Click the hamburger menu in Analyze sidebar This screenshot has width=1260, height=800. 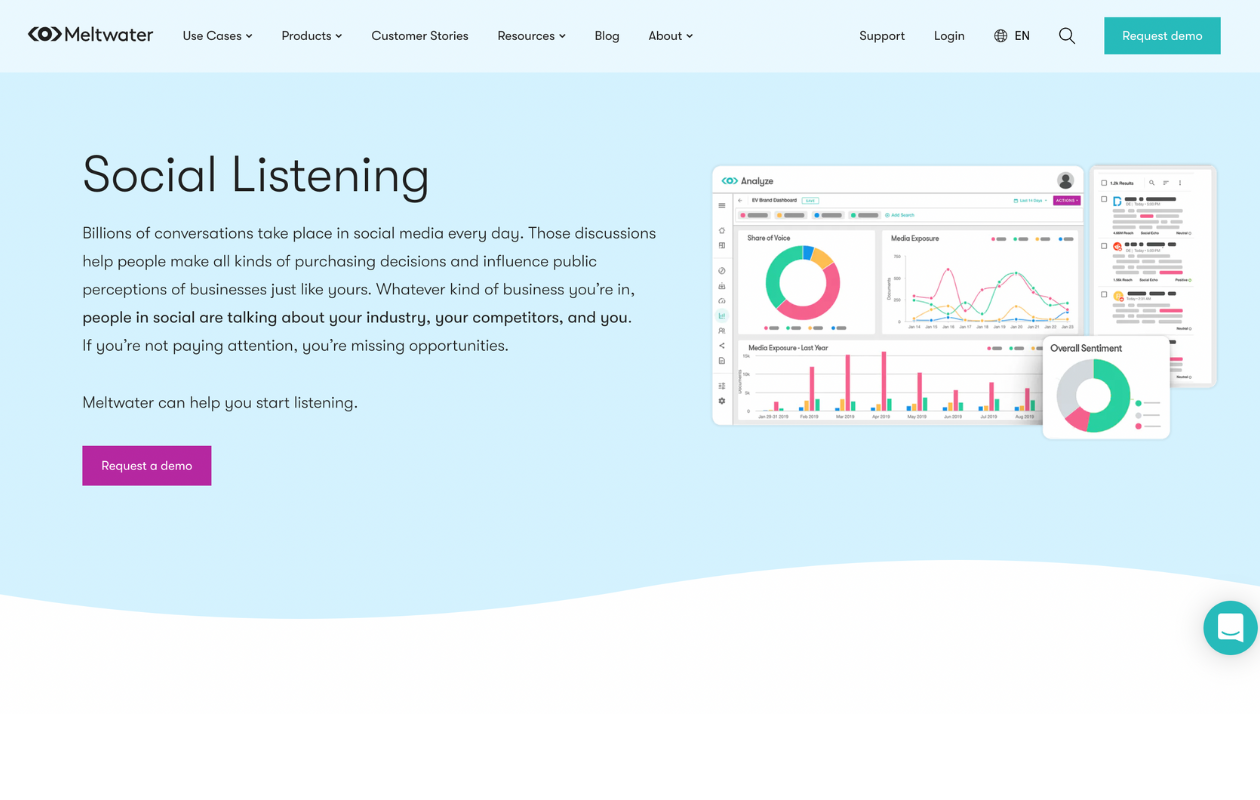(x=722, y=205)
